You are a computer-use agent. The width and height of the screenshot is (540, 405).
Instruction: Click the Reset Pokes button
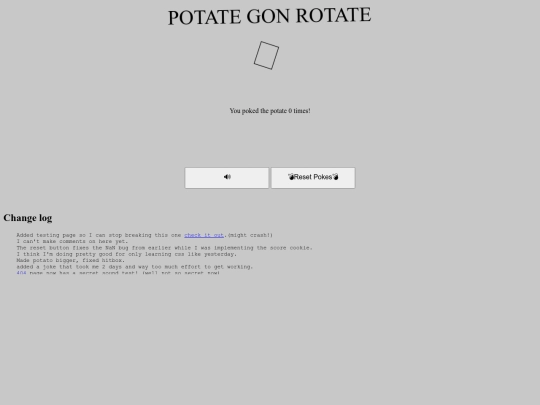click(313, 178)
